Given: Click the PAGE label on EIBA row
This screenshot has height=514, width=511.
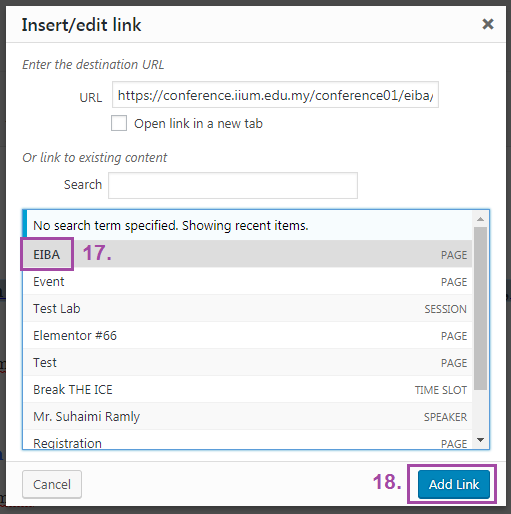Looking at the screenshot, I should coord(454,255).
